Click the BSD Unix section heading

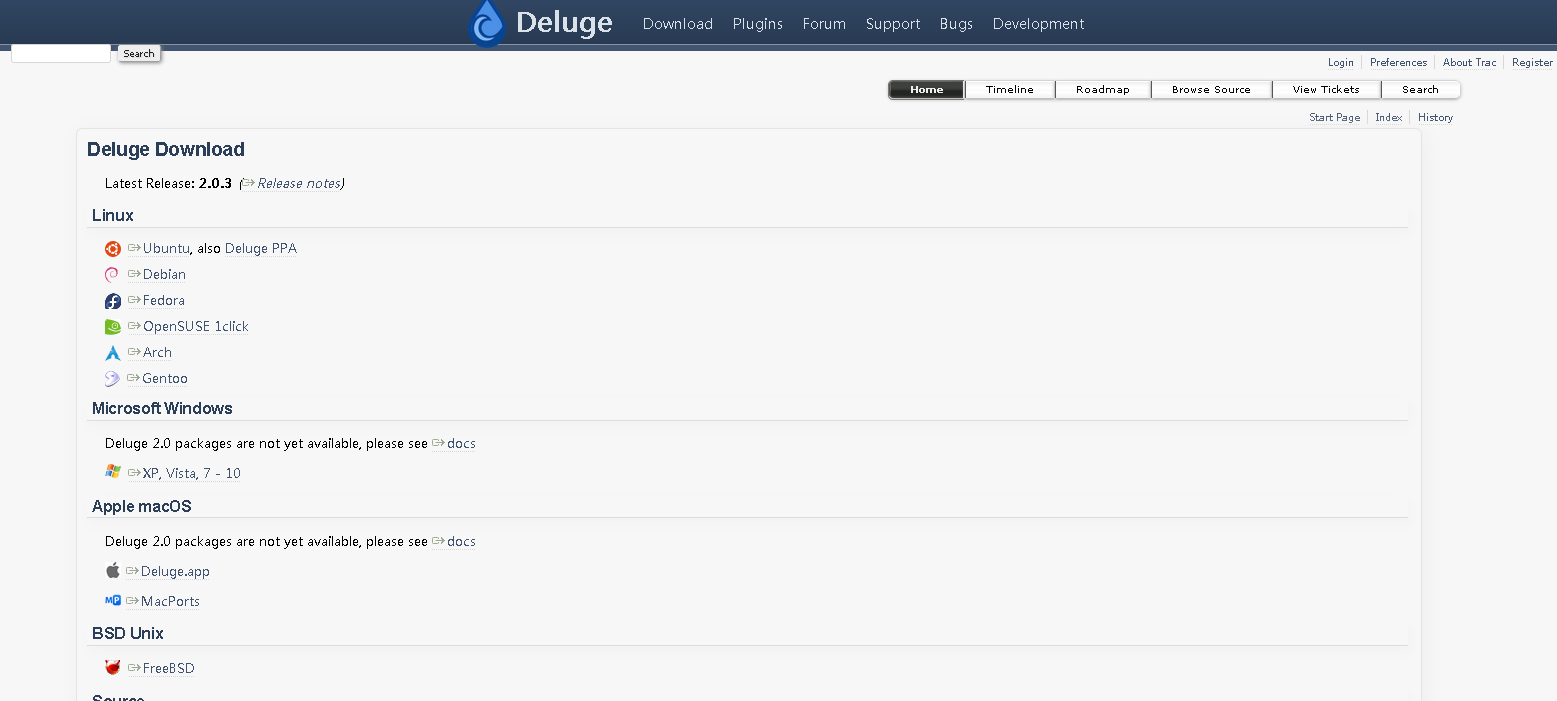click(128, 634)
